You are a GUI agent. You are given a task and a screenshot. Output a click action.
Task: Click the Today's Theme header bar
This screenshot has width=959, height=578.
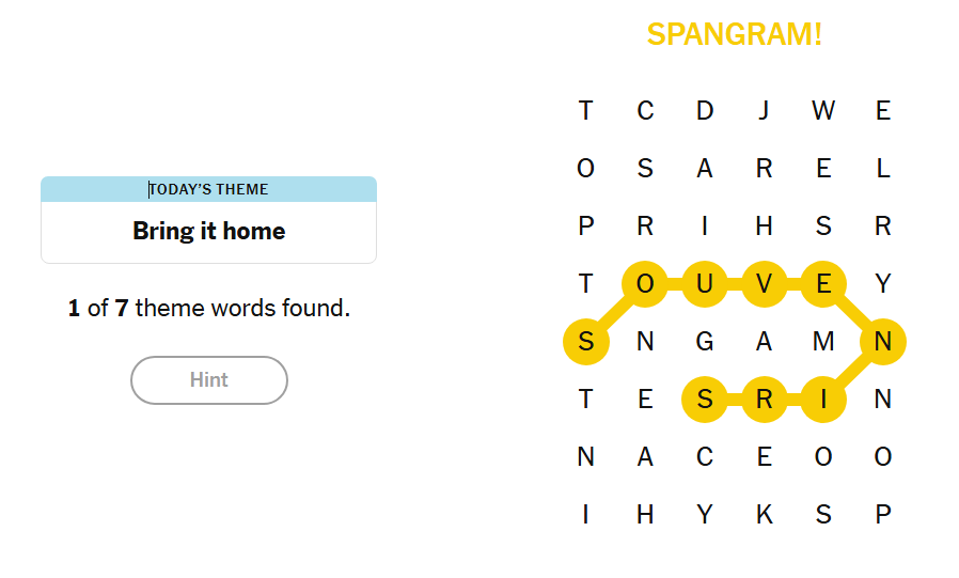pyautogui.click(x=209, y=189)
